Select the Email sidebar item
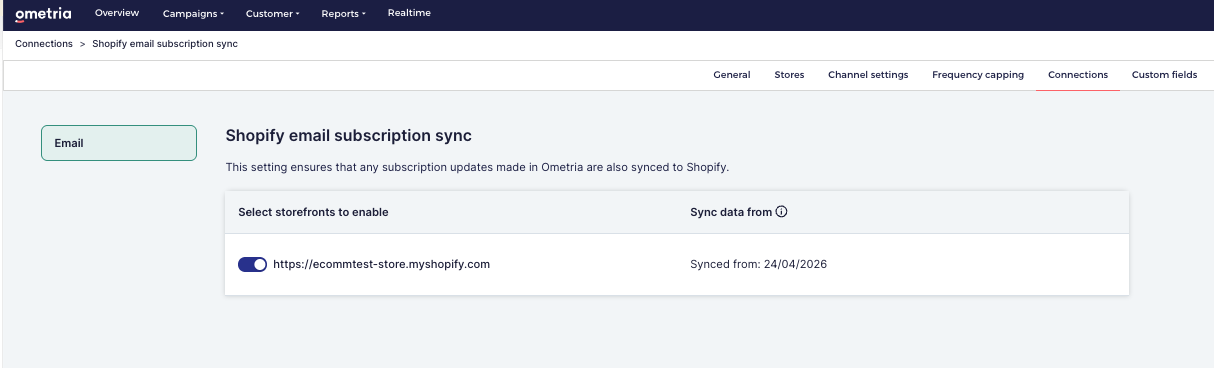The image size is (1214, 368). pyautogui.click(x=119, y=143)
